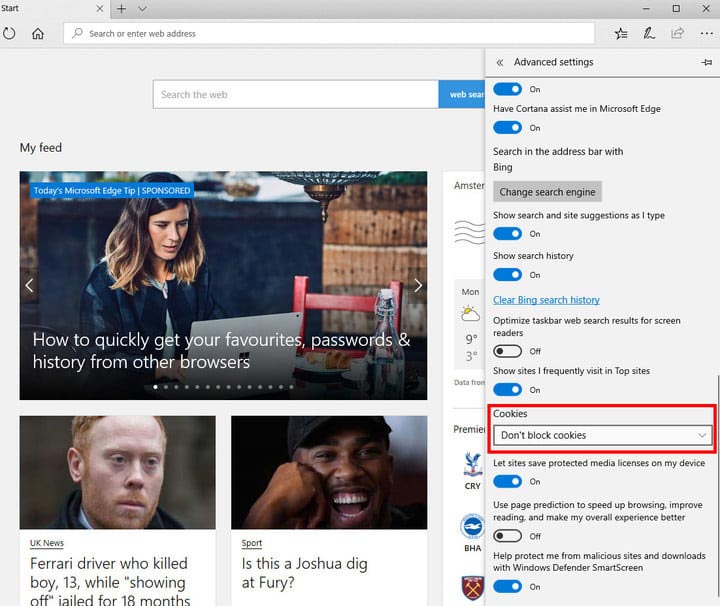Open the Joshua Fury article thumbnail
Viewport: 720px width, 606px height.
coord(329,472)
